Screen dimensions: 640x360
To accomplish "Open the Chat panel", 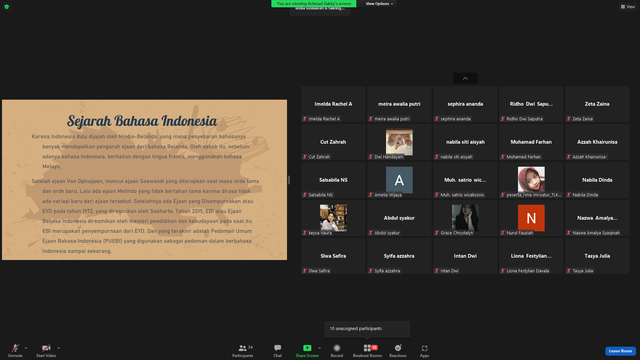I will pyautogui.click(x=278, y=351).
